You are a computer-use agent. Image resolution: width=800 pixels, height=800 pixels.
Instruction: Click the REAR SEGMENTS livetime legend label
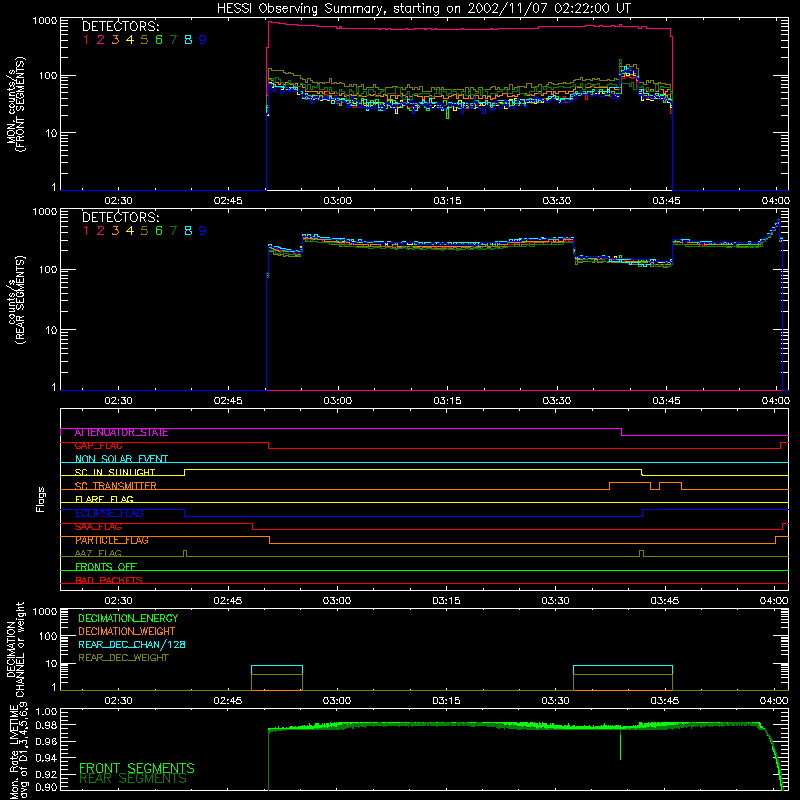(133, 779)
